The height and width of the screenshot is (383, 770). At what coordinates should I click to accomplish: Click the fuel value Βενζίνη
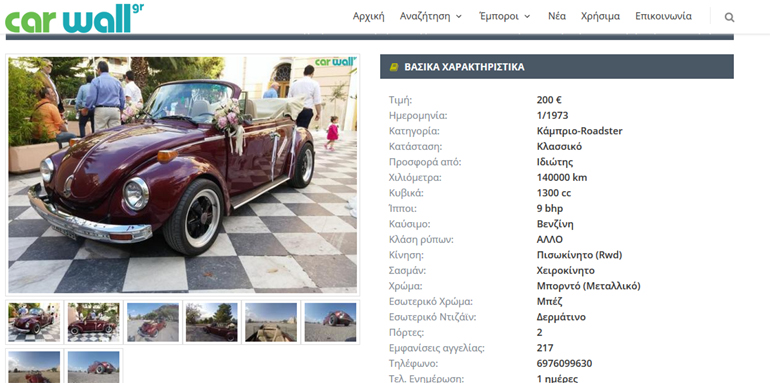click(x=555, y=224)
